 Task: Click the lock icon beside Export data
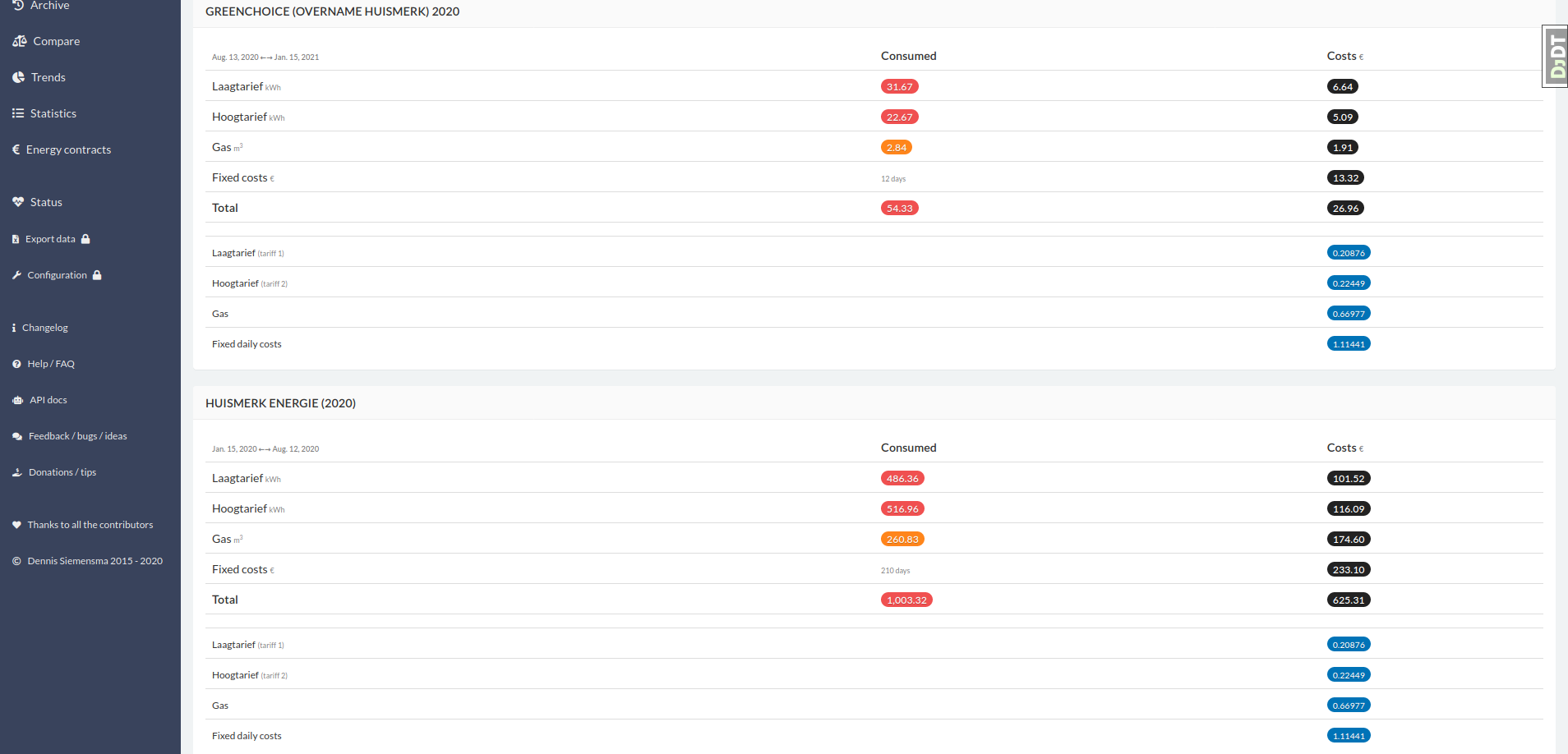point(85,239)
